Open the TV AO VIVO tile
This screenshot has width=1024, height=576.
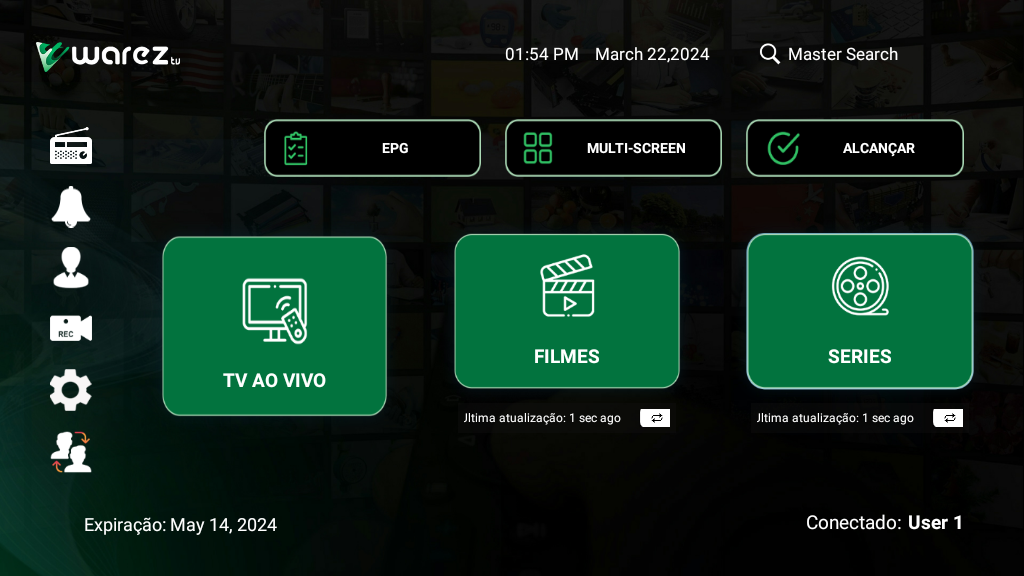click(x=274, y=326)
